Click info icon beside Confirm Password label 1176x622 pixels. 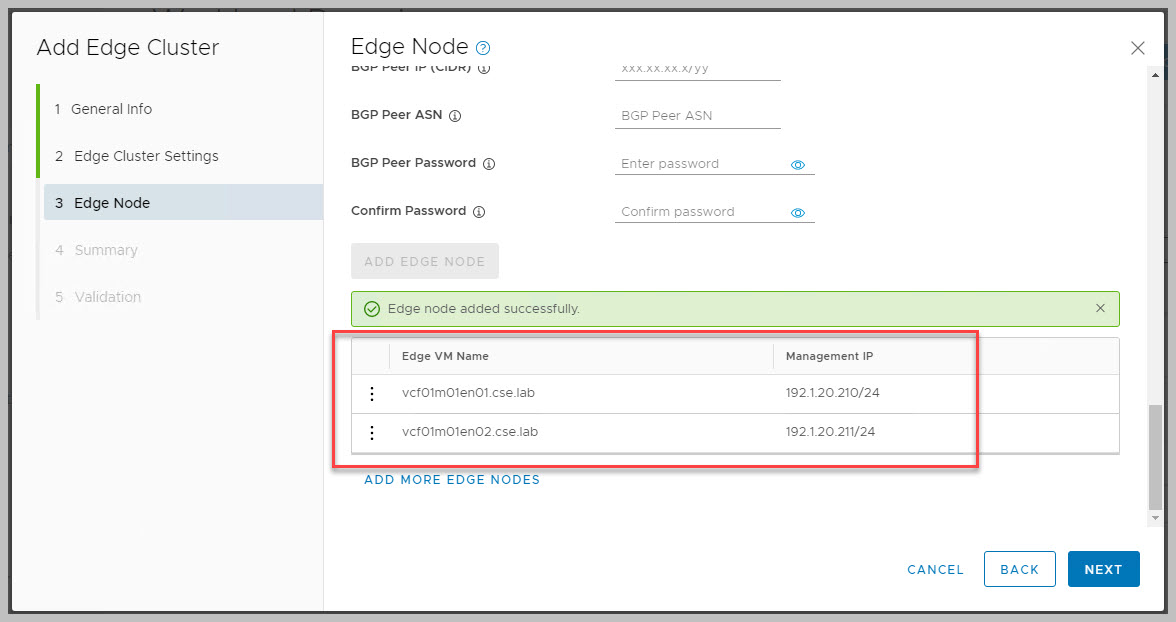click(x=479, y=212)
